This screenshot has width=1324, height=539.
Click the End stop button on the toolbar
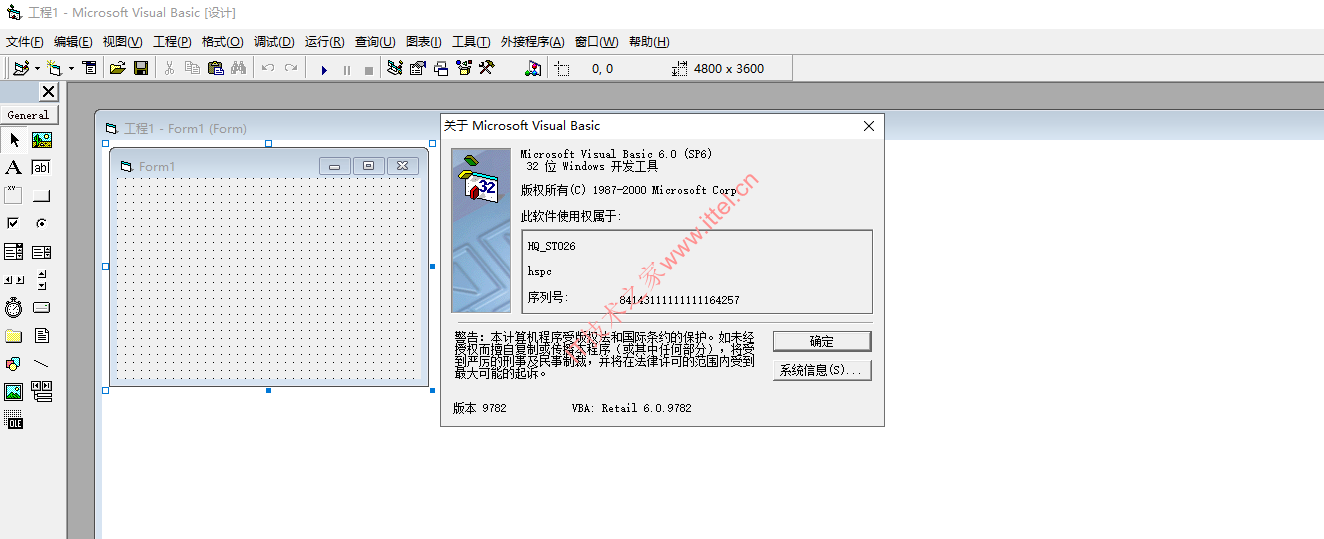tap(368, 69)
